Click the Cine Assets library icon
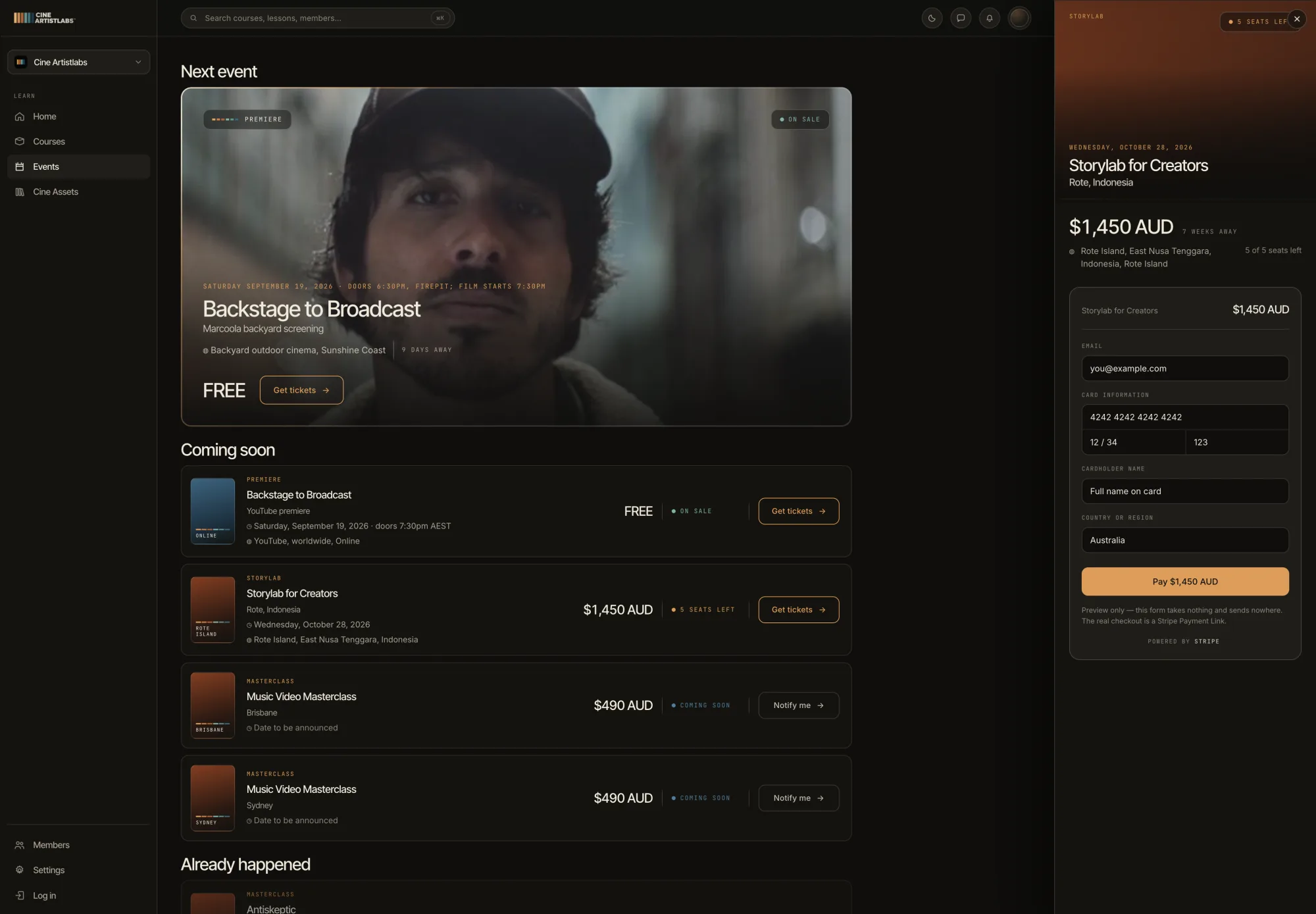Screen dimensions: 1316x914 click(20, 191)
